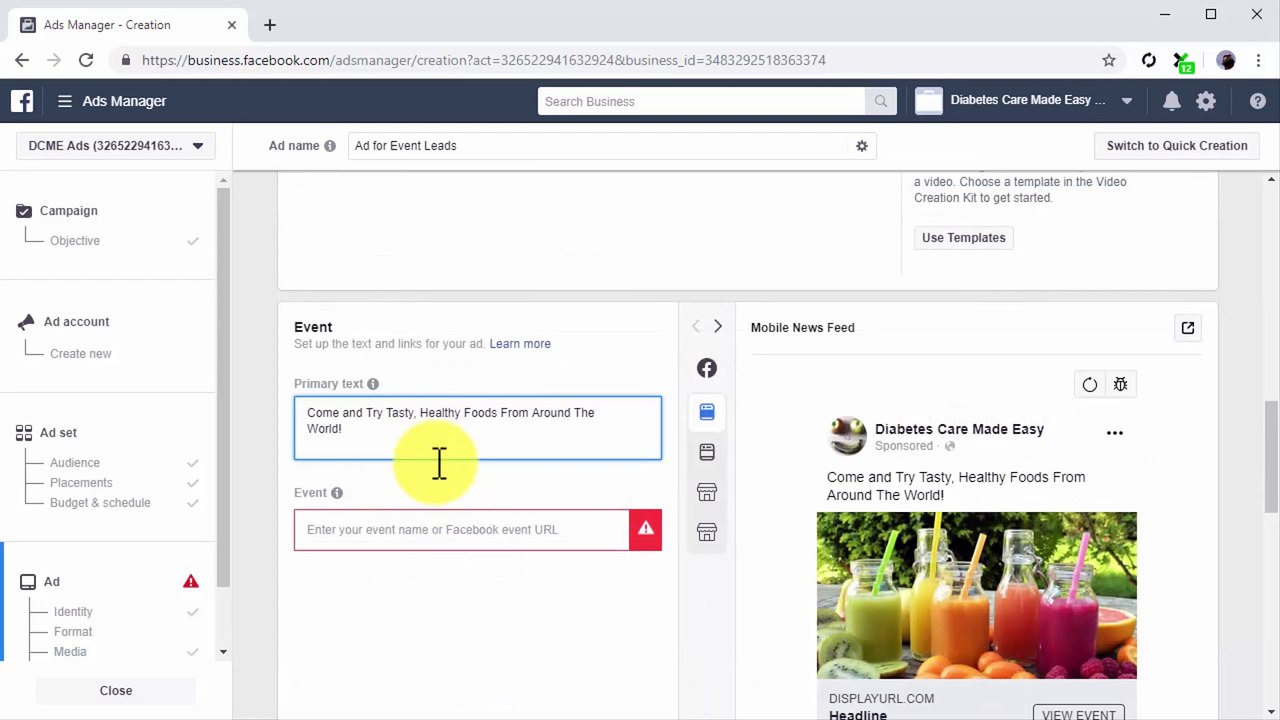Open the Learn more link
Screen dimensions: 1280x720
click(x=520, y=344)
